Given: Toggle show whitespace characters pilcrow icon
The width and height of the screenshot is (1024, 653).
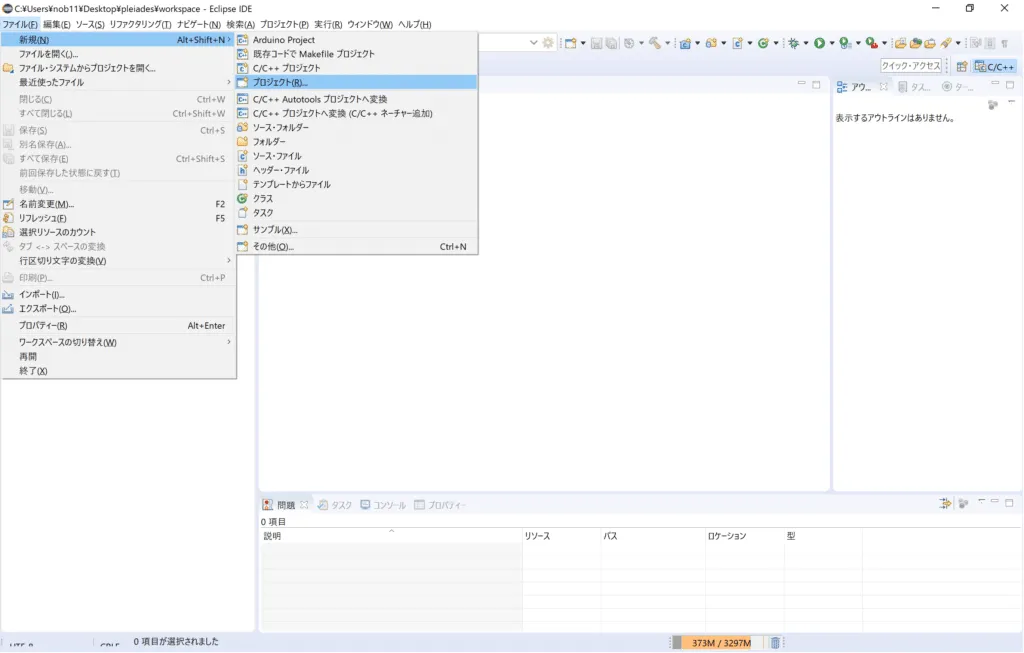Looking at the screenshot, I should pyautogui.click(x=1004, y=43).
